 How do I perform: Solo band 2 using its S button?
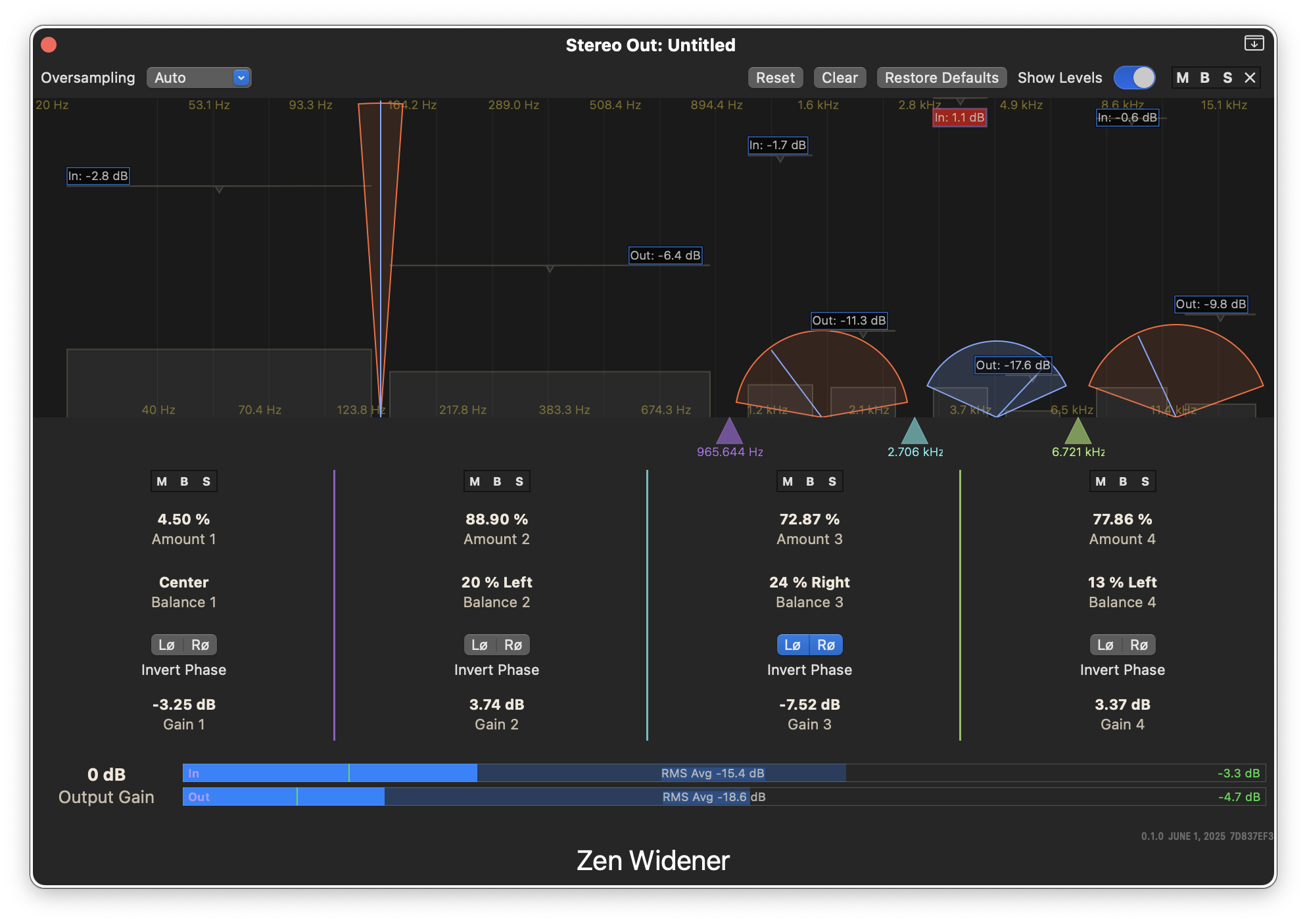[519, 481]
